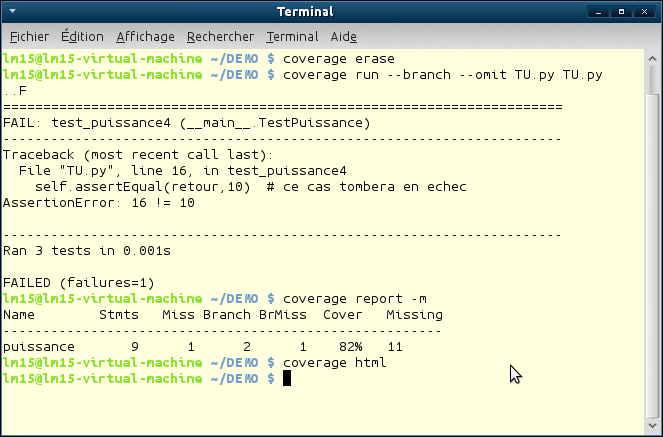
Task: Open the Terminal menu in menu bar
Action: [x=292, y=36]
